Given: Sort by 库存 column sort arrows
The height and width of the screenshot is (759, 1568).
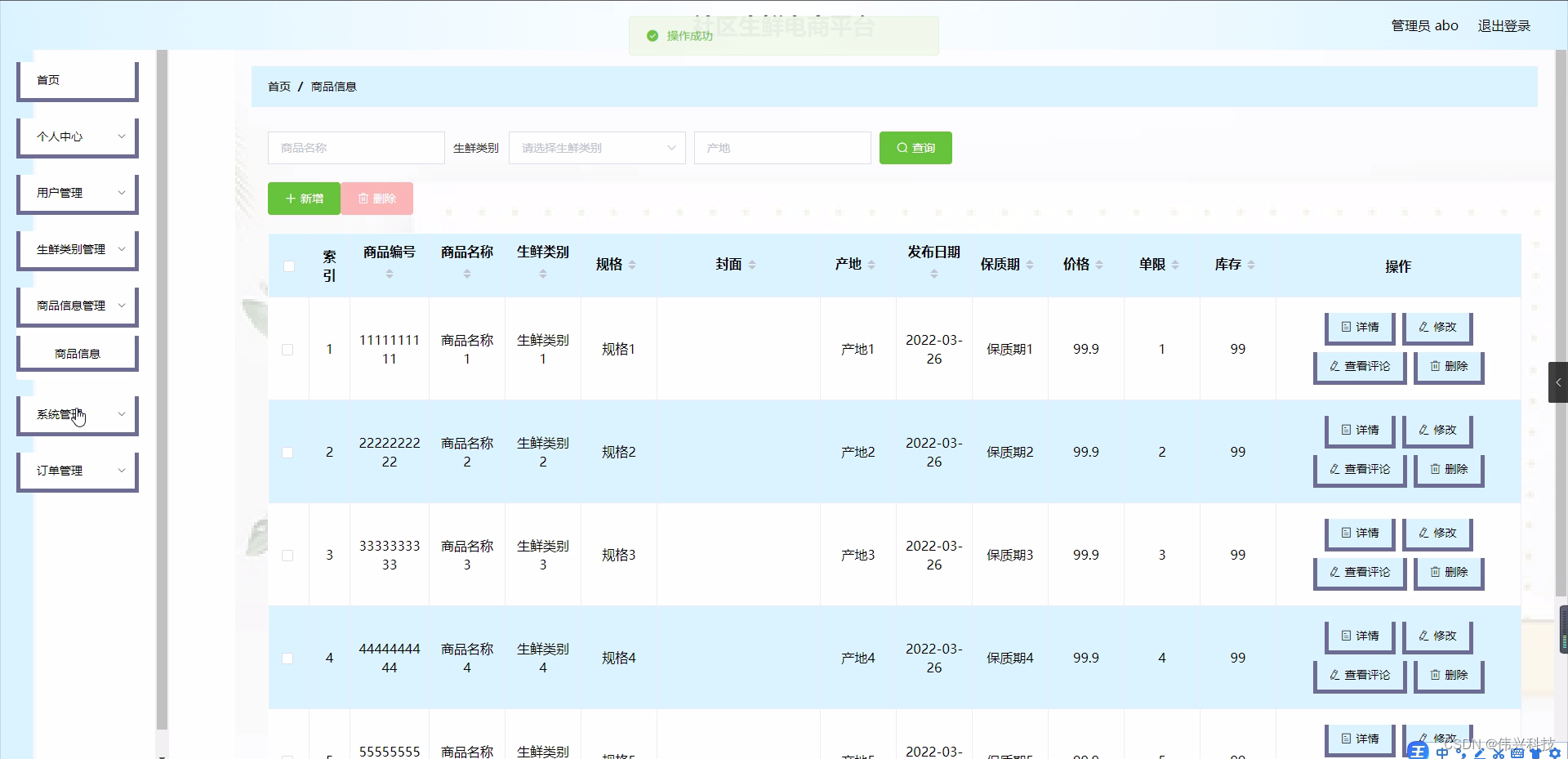Looking at the screenshot, I should [x=1251, y=265].
